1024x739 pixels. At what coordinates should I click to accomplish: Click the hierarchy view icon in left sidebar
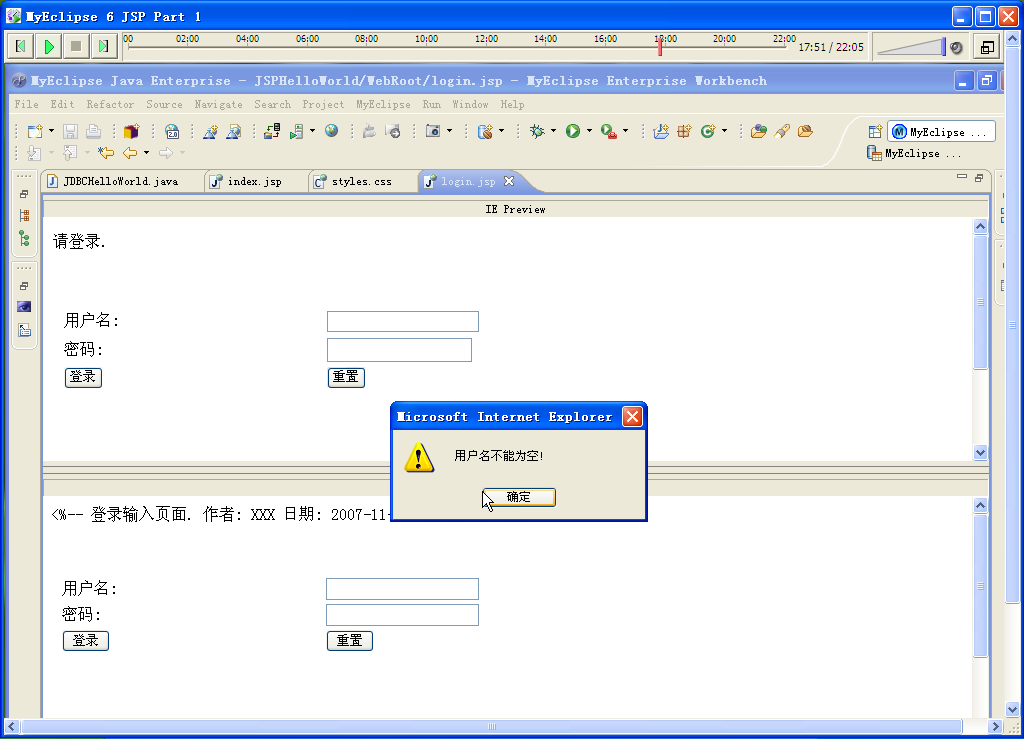click(24, 215)
